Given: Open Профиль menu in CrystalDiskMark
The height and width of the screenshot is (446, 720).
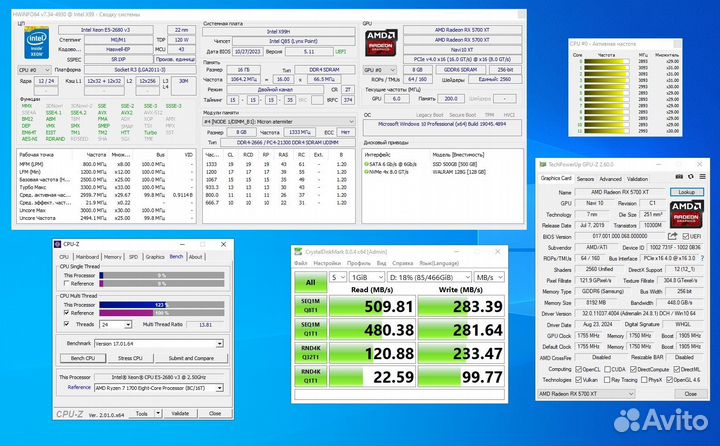Looking at the screenshot, I should [x=359, y=263].
